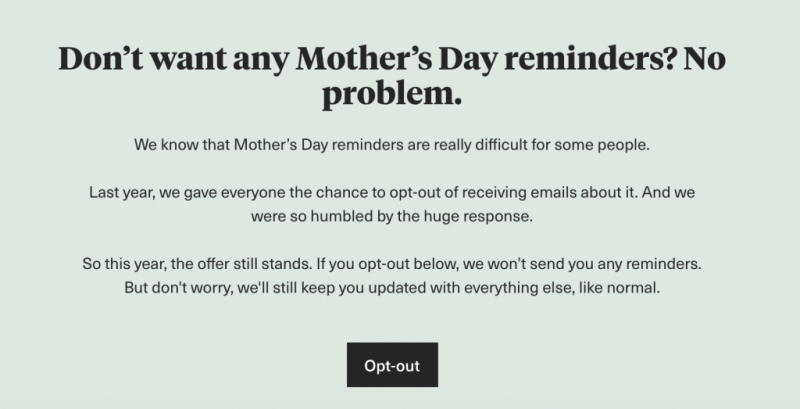Click the sentence about reminders being really difficult

[x=392, y=145]
